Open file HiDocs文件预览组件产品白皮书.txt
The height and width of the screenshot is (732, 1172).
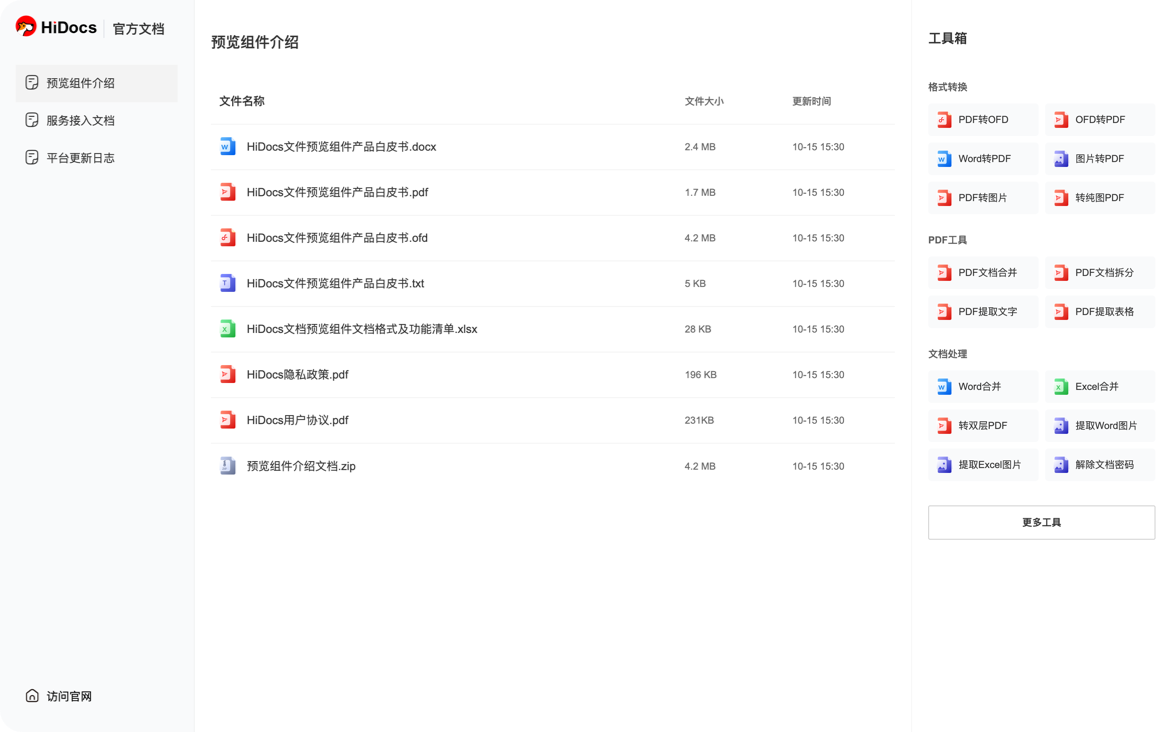(x=336, y=283)
